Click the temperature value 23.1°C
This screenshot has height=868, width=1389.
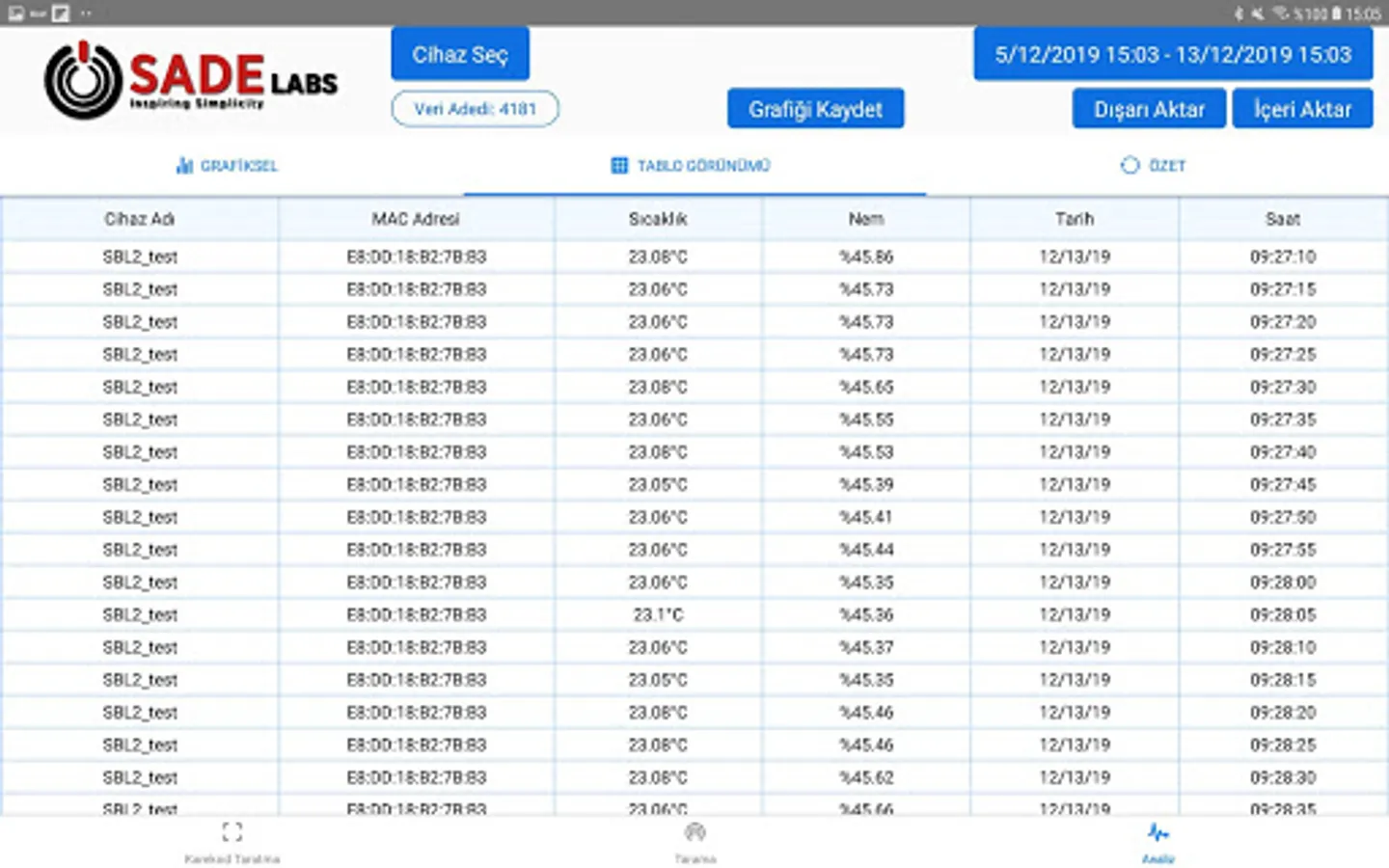tap(658, 614)
